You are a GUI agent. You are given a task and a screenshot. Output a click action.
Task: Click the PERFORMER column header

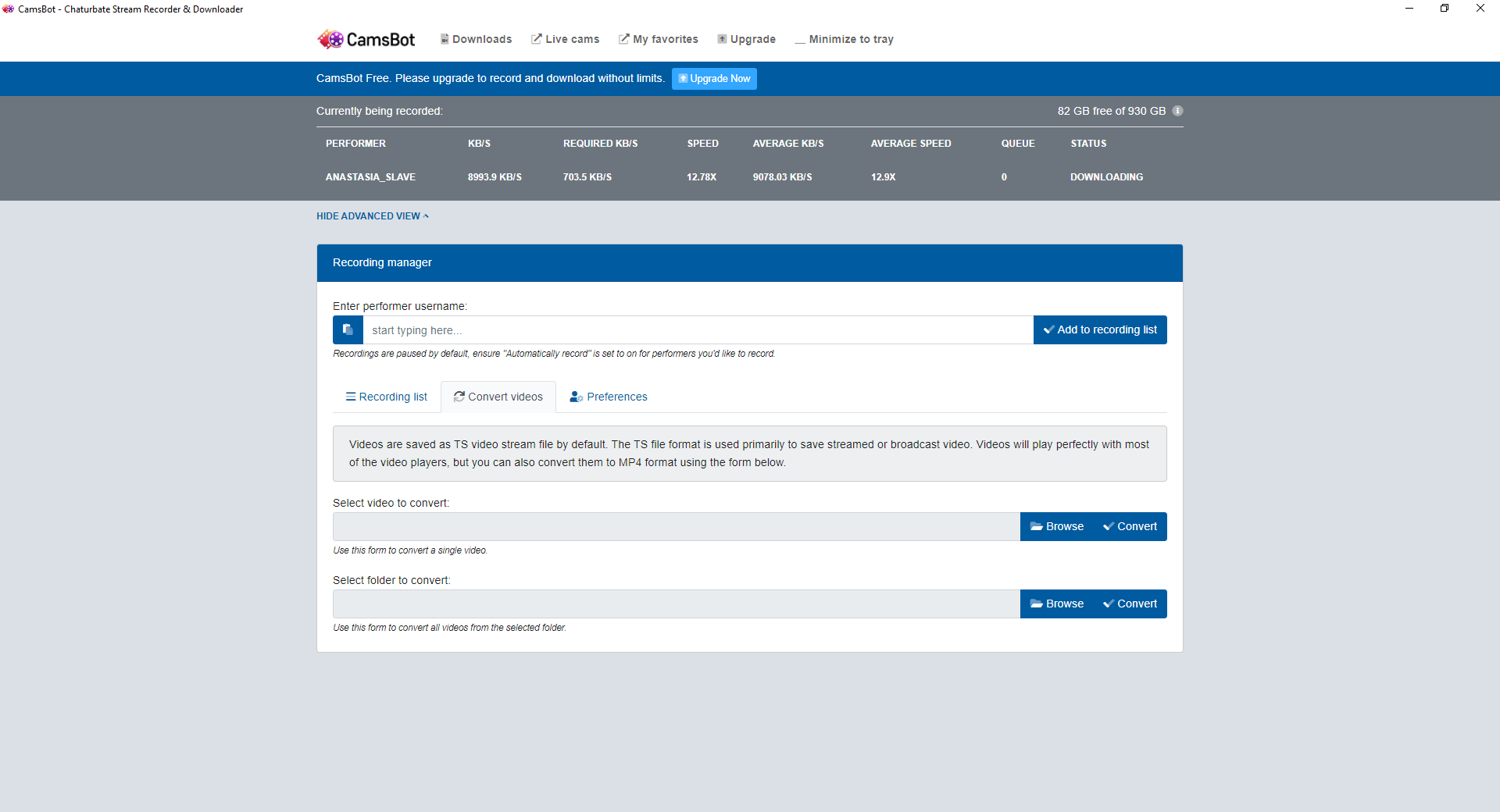click(x=355, y=144)
